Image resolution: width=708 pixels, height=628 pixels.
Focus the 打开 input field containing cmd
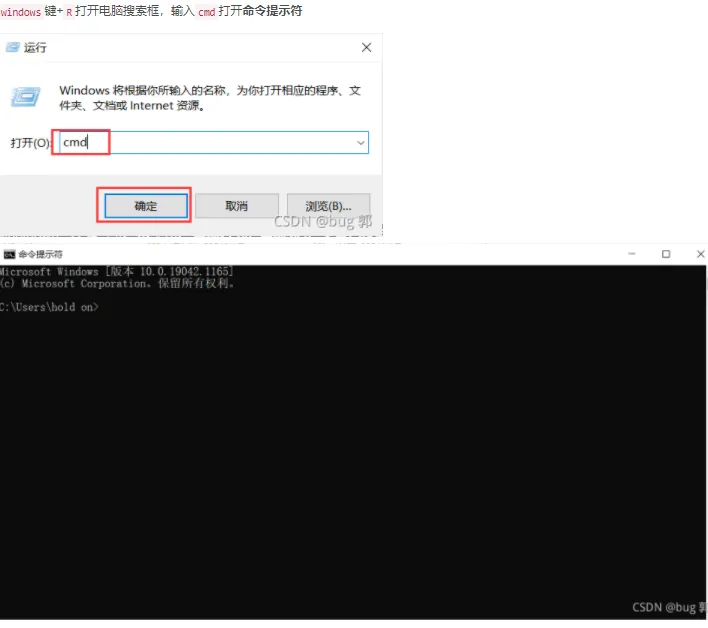pos(214,143)
